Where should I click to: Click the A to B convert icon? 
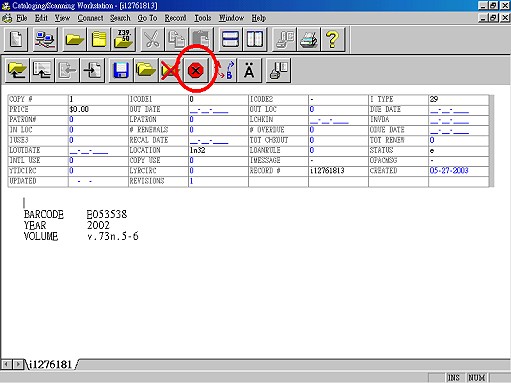pyautogui.click(x=225, y=70)
